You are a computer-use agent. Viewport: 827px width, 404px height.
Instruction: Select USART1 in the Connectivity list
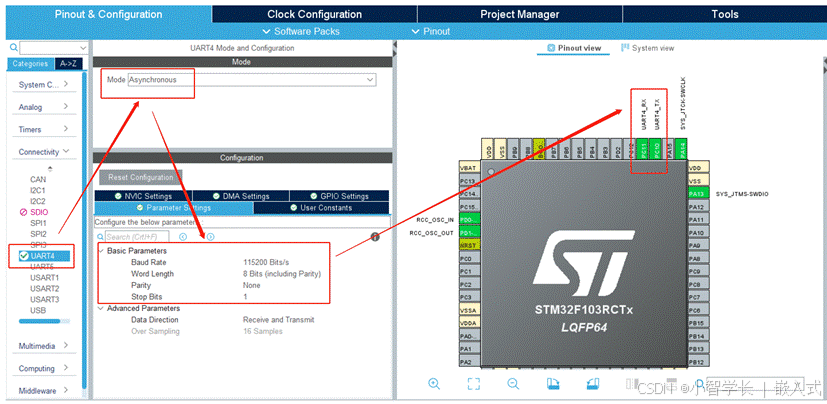coord(44,277)
